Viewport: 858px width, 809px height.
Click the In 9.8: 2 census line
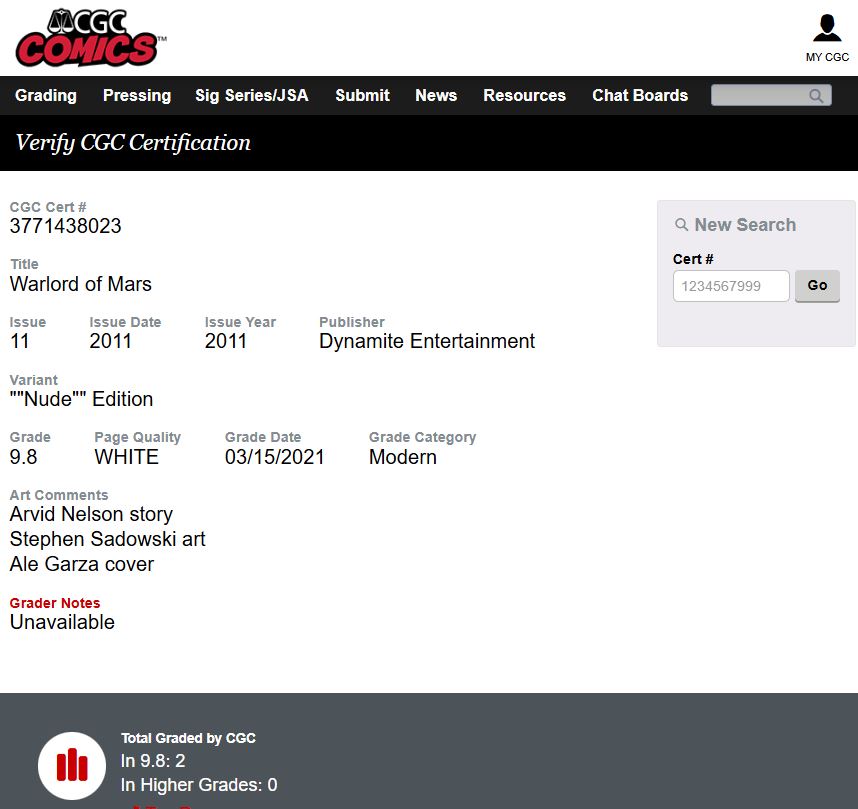(x=153, y=761)
